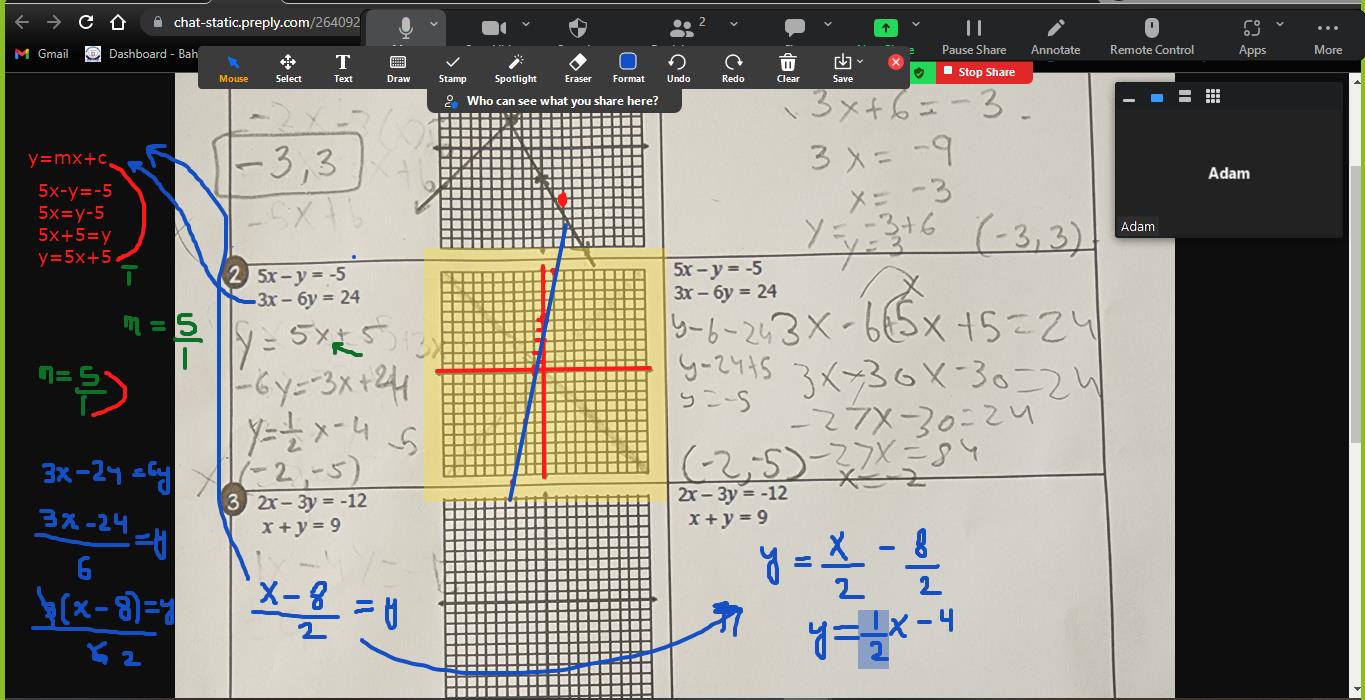1365x700 pixels.
Task: Redo the annotation
Action: tap(733, 67)
